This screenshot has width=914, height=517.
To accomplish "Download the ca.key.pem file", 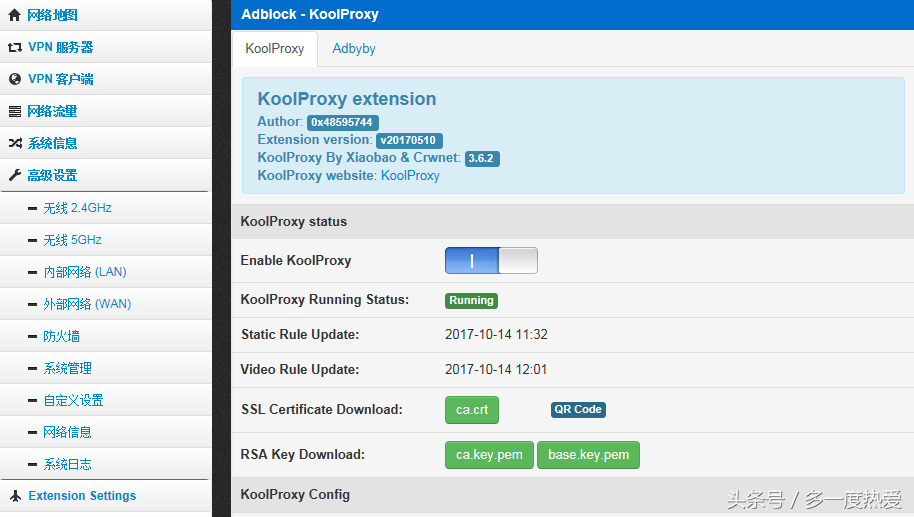I will 489,455.
